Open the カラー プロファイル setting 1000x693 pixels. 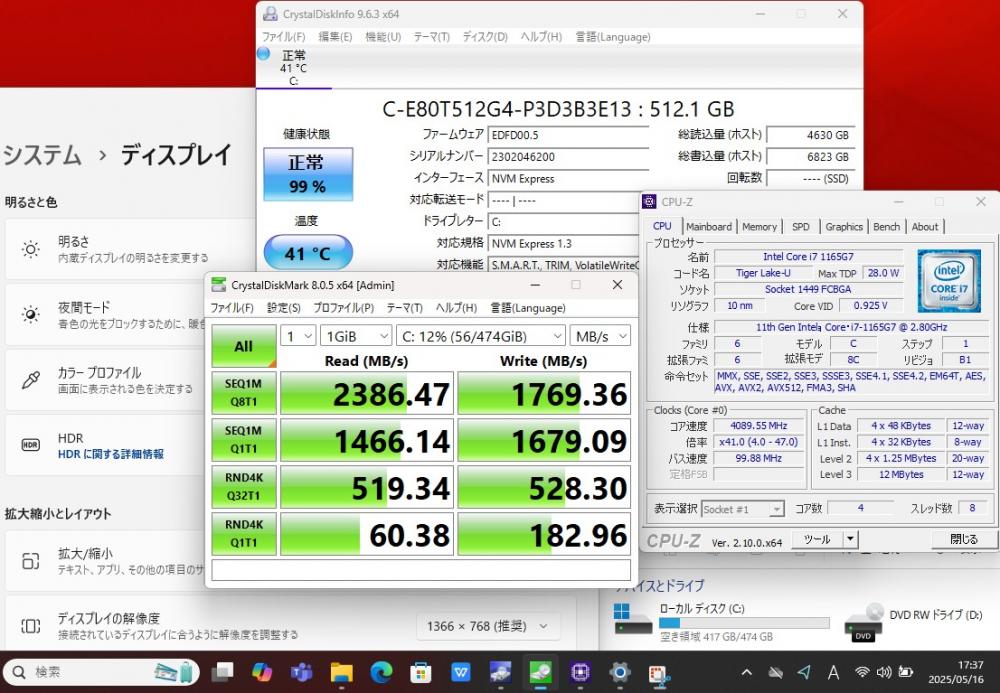105,380
